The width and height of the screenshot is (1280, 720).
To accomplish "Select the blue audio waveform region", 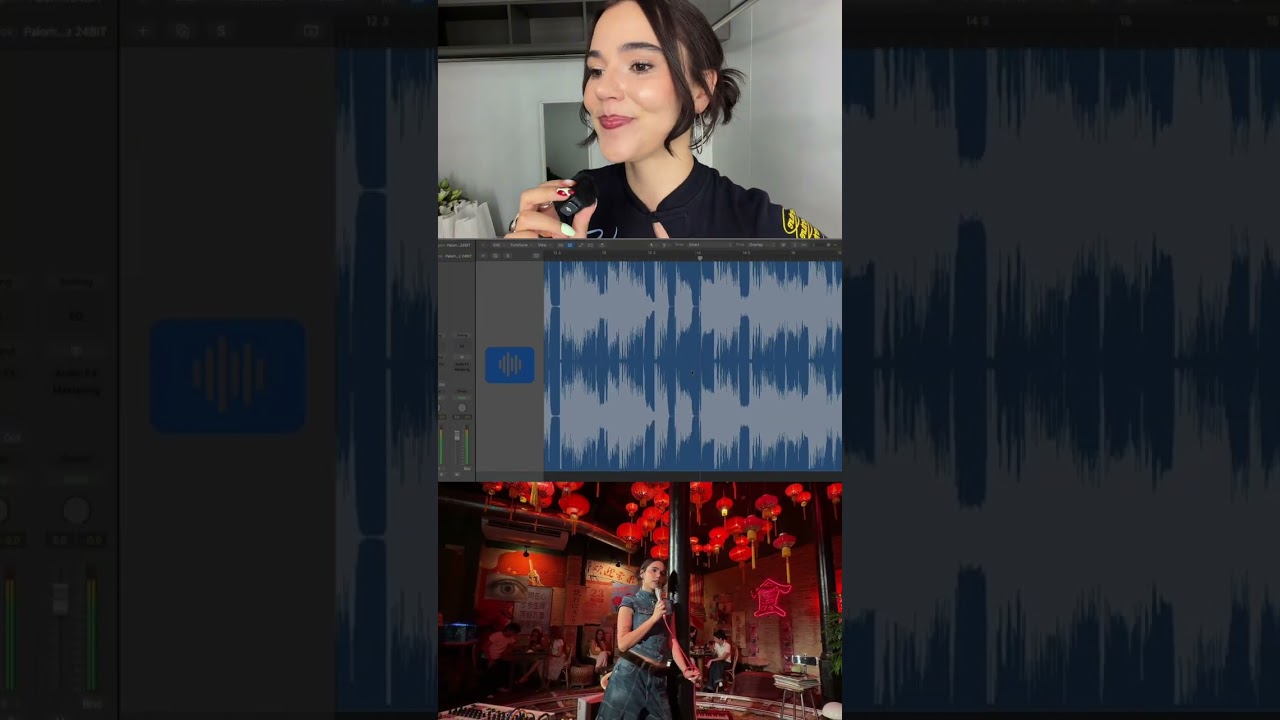I will pyautogui.click(x=693, y=366).
